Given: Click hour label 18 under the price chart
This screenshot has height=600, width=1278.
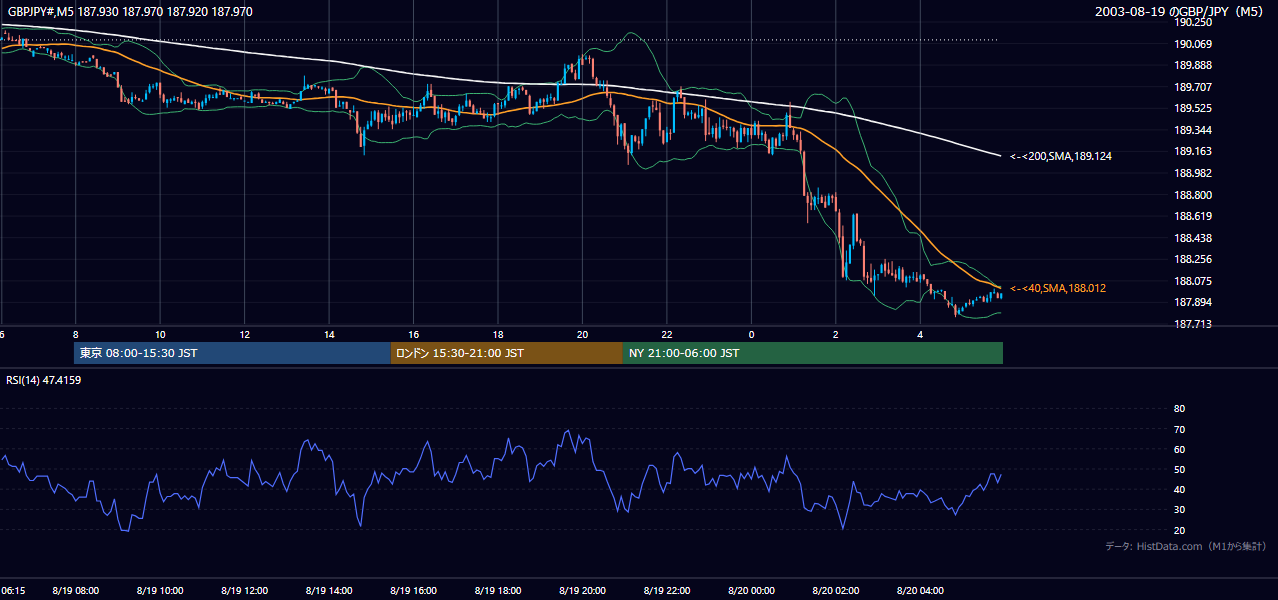Looking at the screenshot, I should [498, 334].
